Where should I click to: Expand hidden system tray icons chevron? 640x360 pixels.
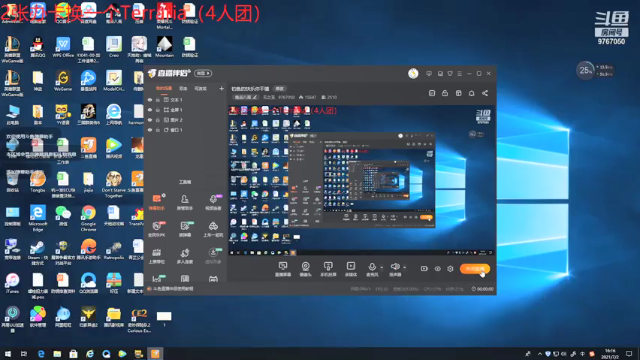click(x=540, y=354)
